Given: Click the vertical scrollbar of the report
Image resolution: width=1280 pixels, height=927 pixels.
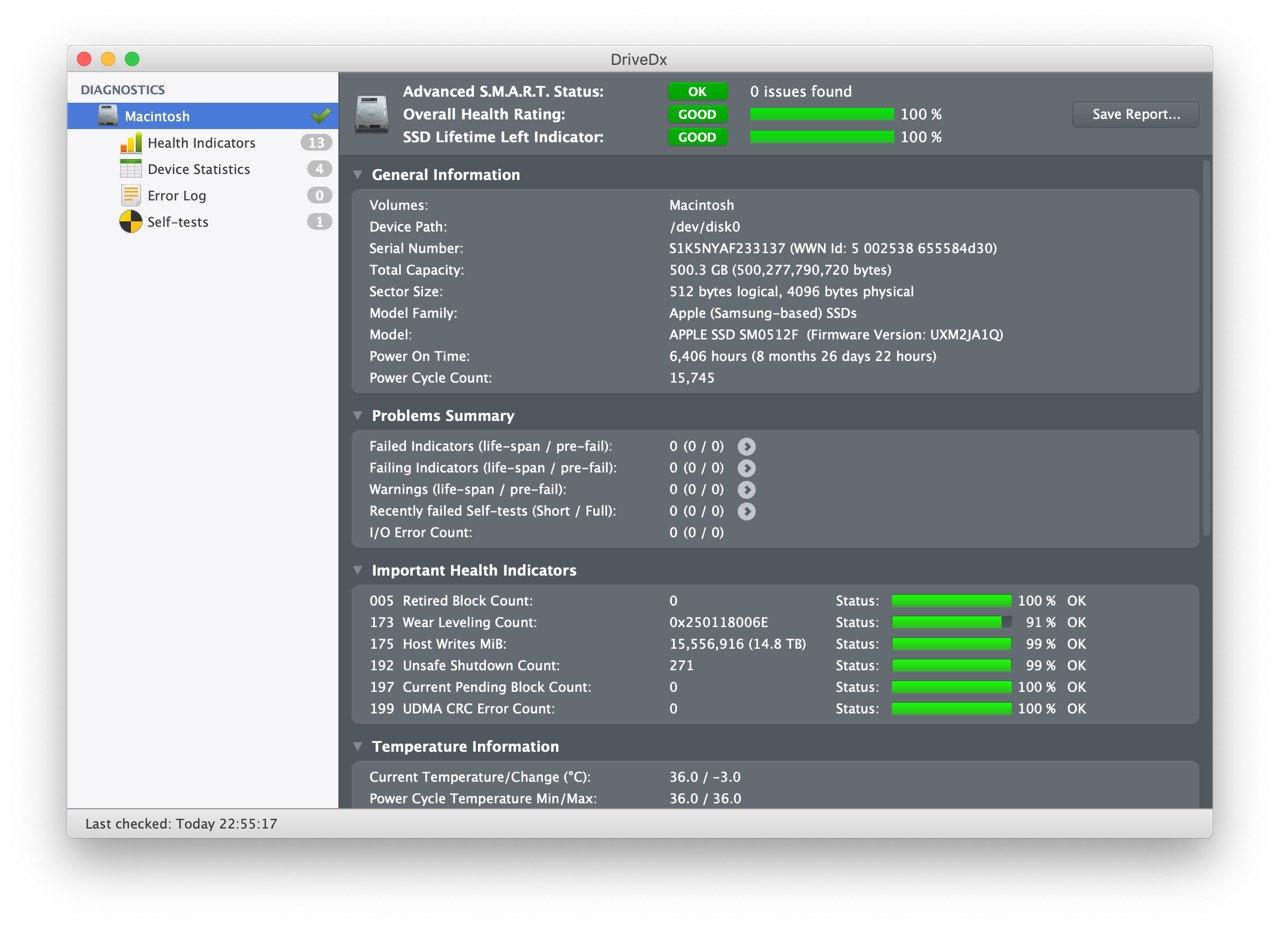Looking at the screenshot, I should (x=1206, y=347).
